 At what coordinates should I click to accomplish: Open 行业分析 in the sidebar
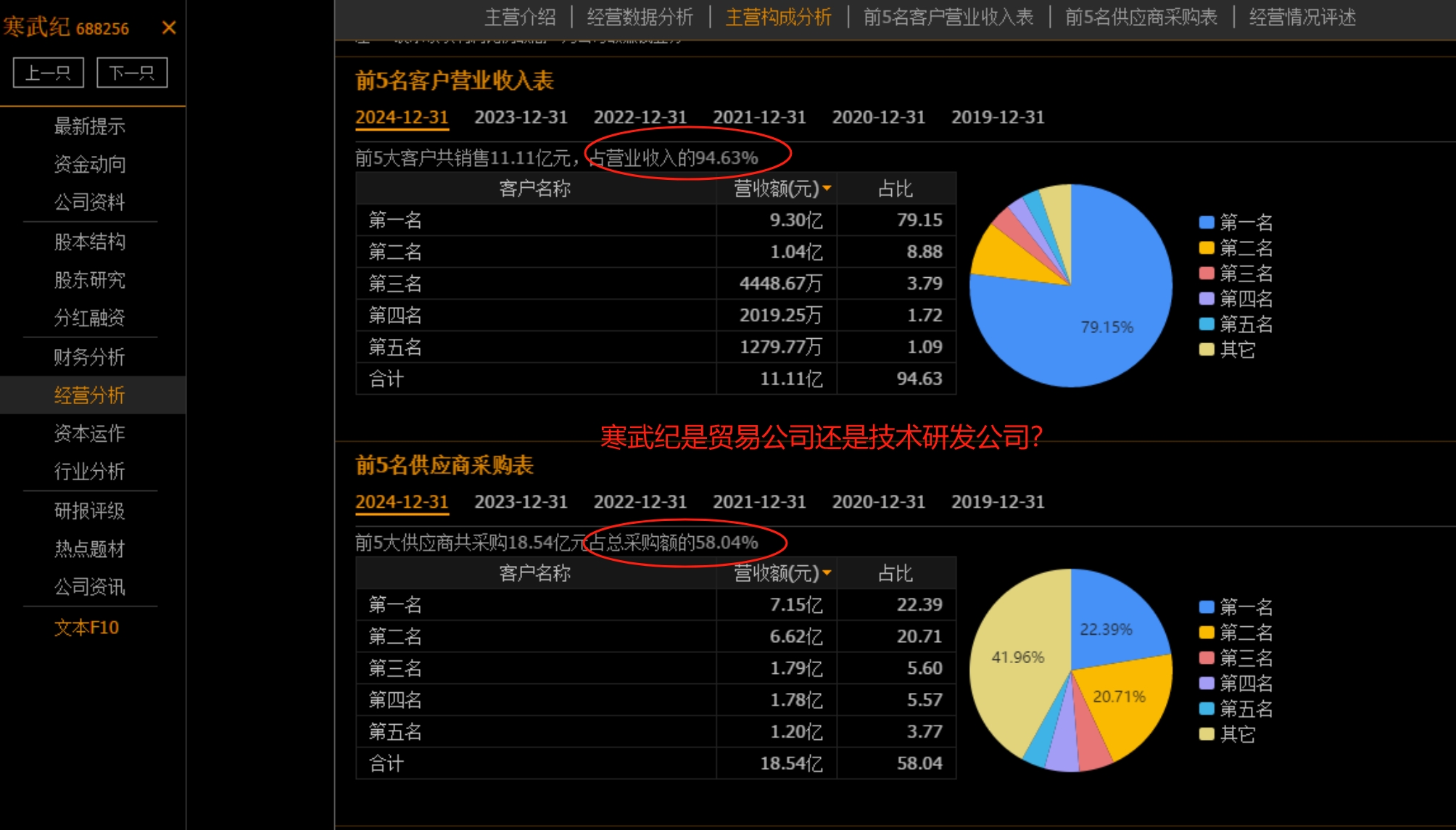90,472
